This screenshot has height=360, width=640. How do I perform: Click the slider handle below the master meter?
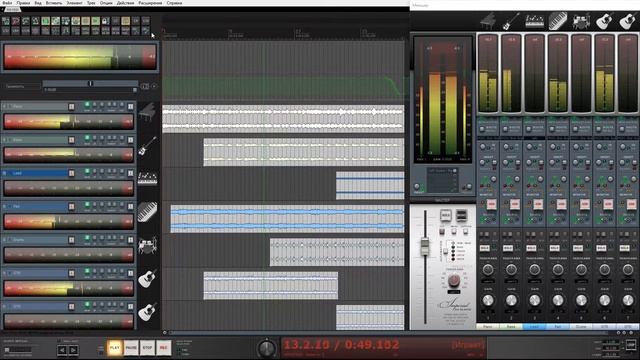91,83
